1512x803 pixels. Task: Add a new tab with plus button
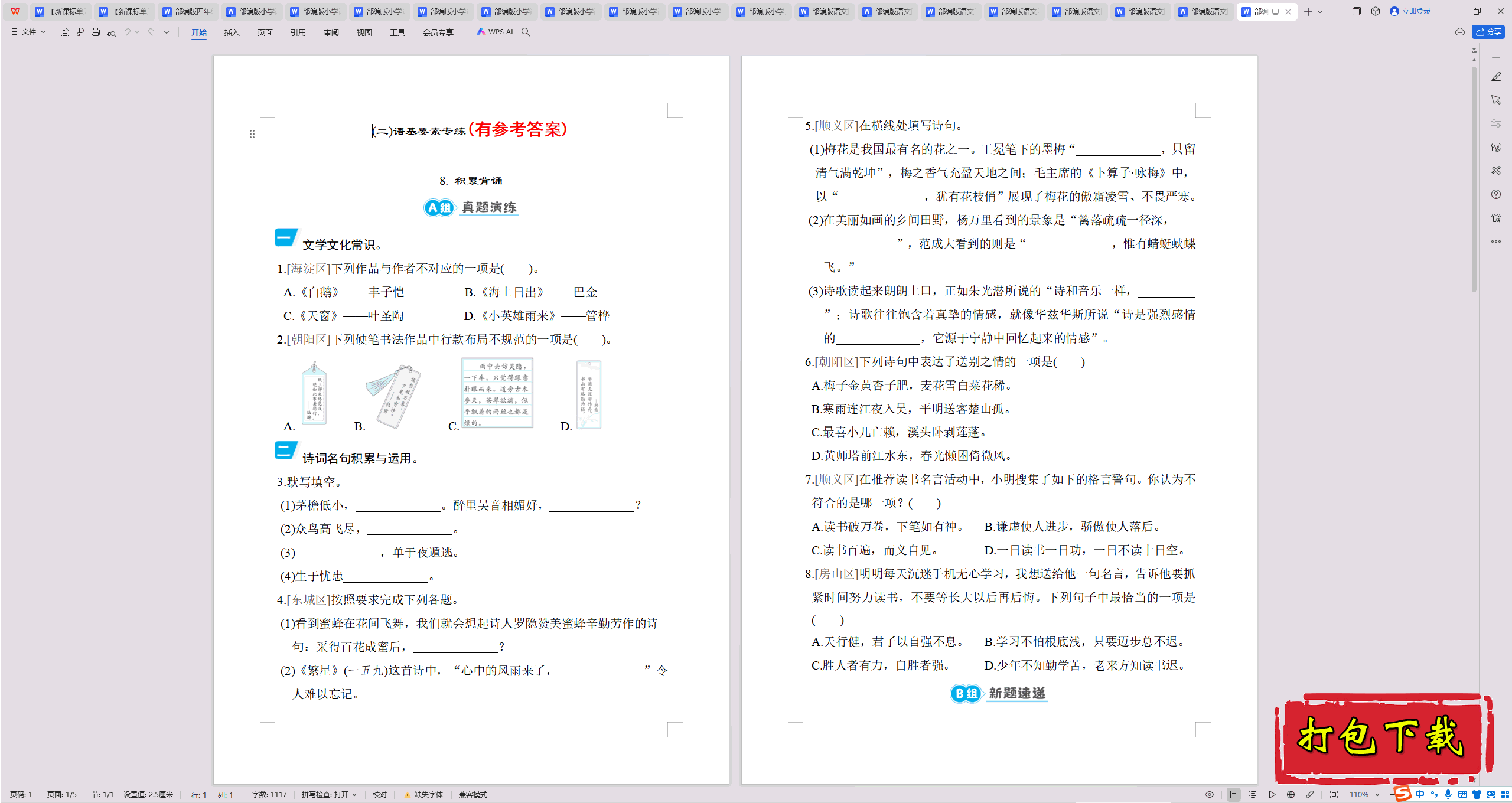1308,12
